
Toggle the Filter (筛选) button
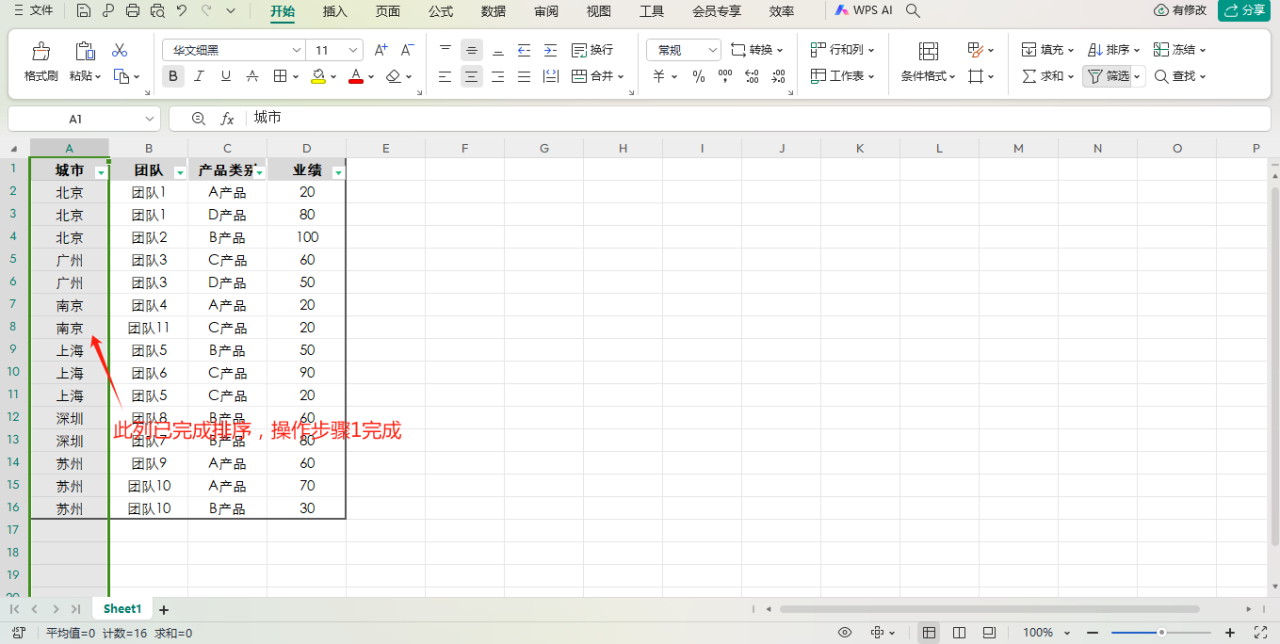[1108, 76]
